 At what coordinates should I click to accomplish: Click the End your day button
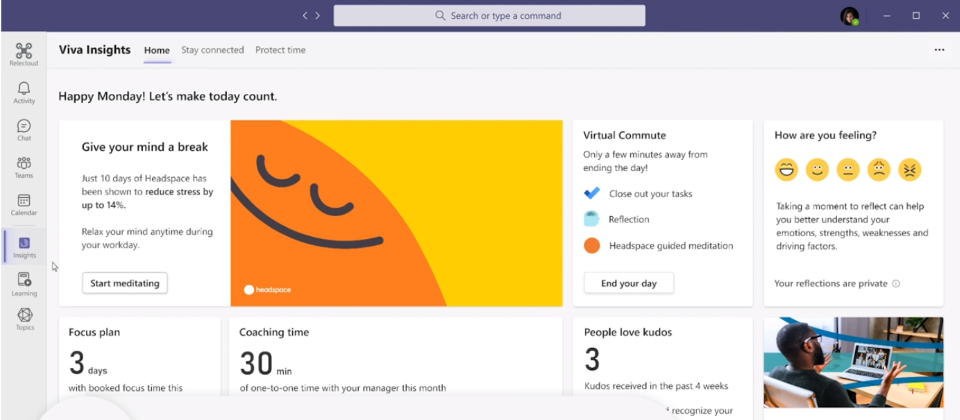[629, 283]
